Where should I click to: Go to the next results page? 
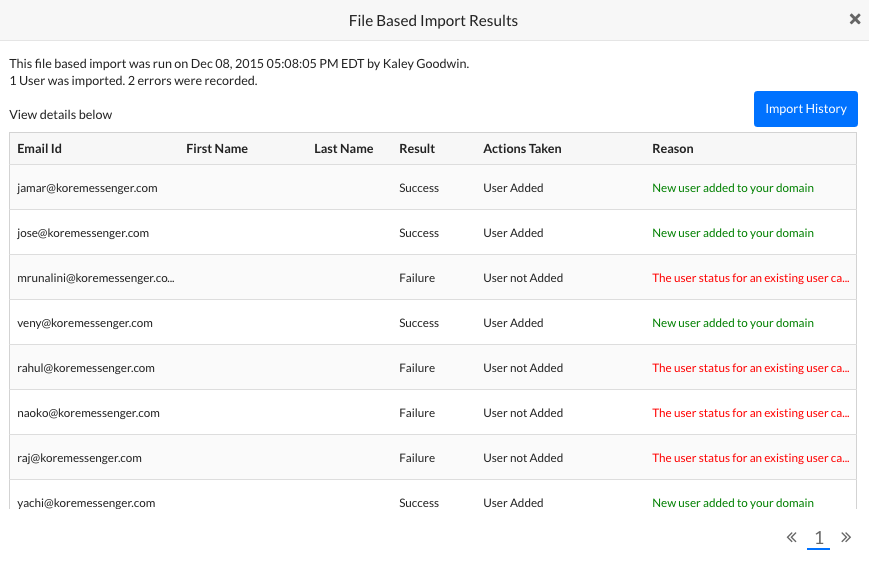click(846, 538)
